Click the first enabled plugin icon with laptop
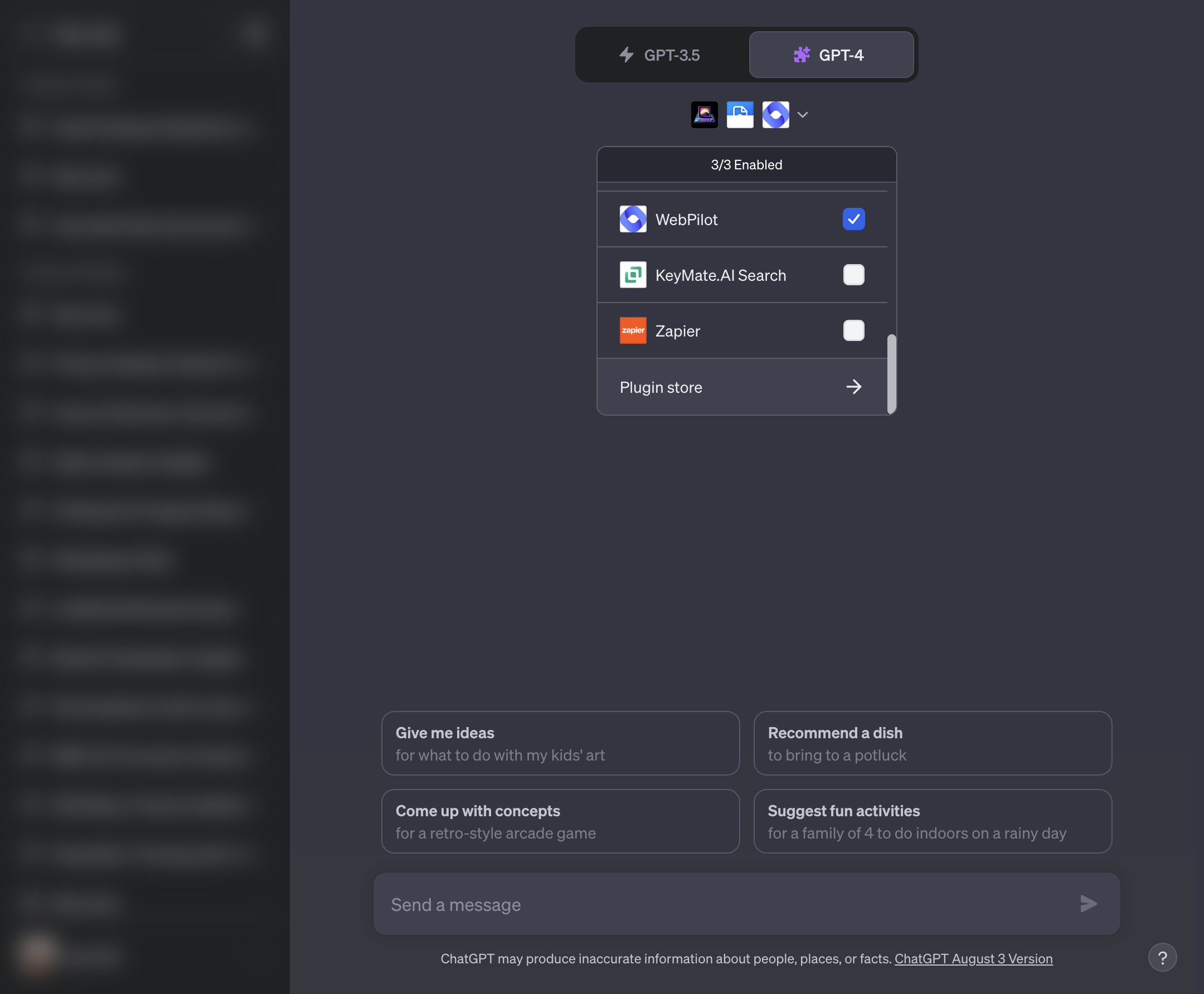The height and width of the screenshot is (994, 1204). click(704, 115)
